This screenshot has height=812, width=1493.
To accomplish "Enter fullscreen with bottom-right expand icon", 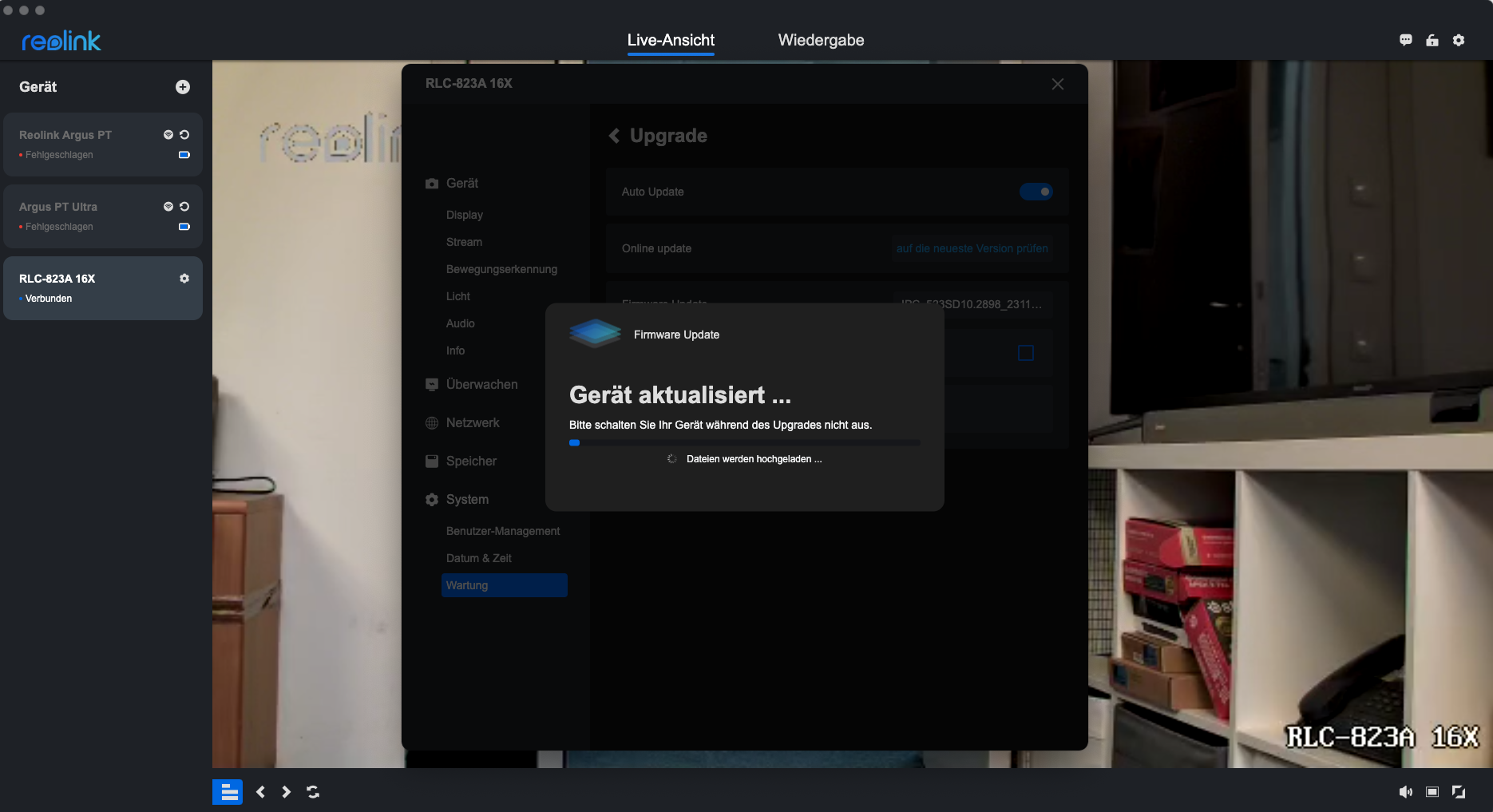I will click(1459, 792).
